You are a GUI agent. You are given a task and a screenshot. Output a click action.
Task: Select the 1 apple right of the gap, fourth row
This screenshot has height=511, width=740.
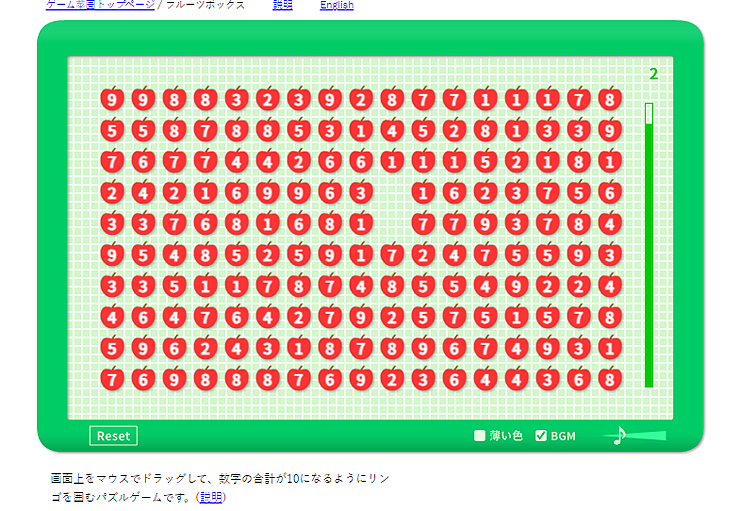[x=423, y=193]
